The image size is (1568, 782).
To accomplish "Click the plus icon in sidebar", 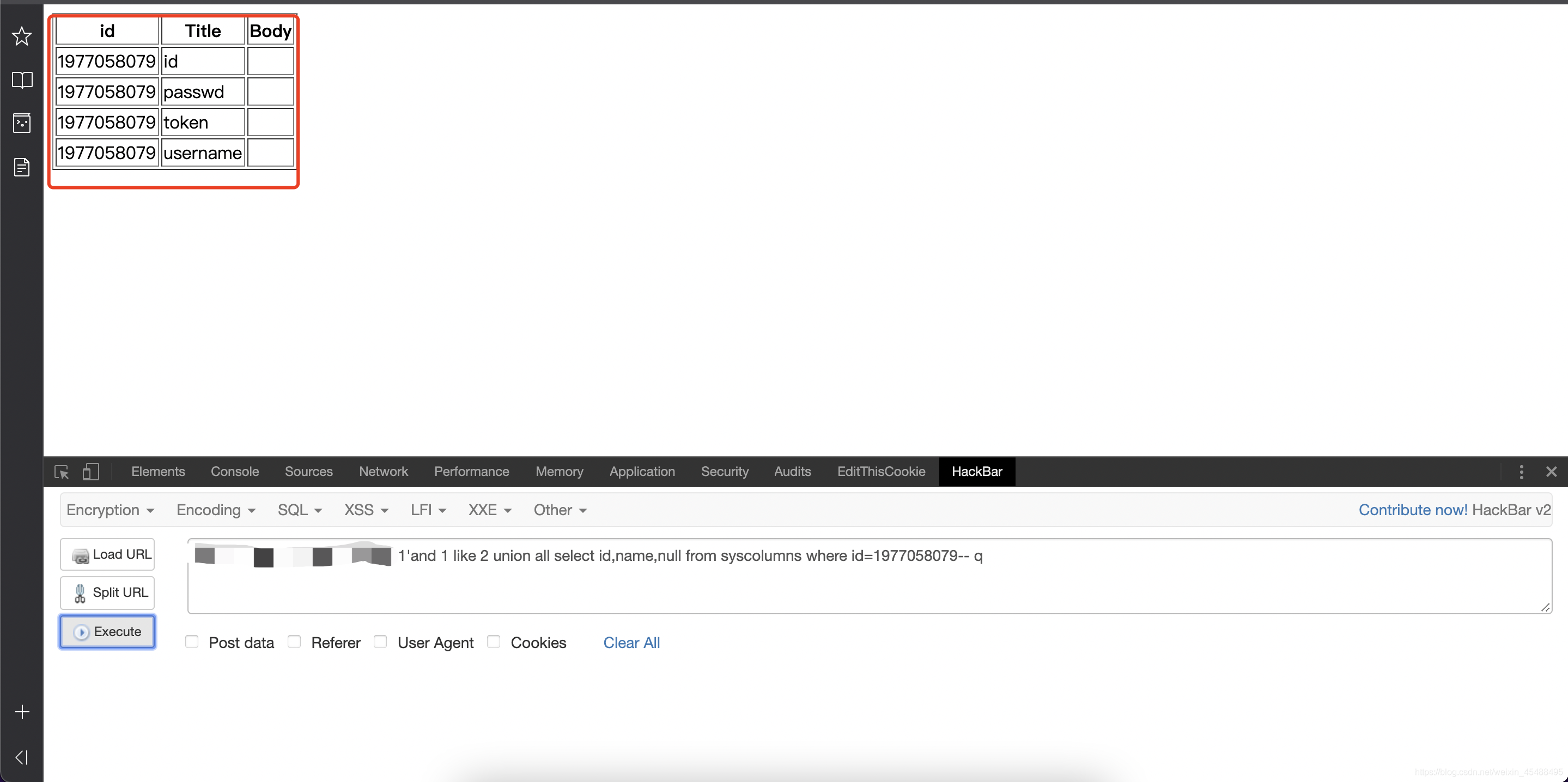I will (22, 711).
